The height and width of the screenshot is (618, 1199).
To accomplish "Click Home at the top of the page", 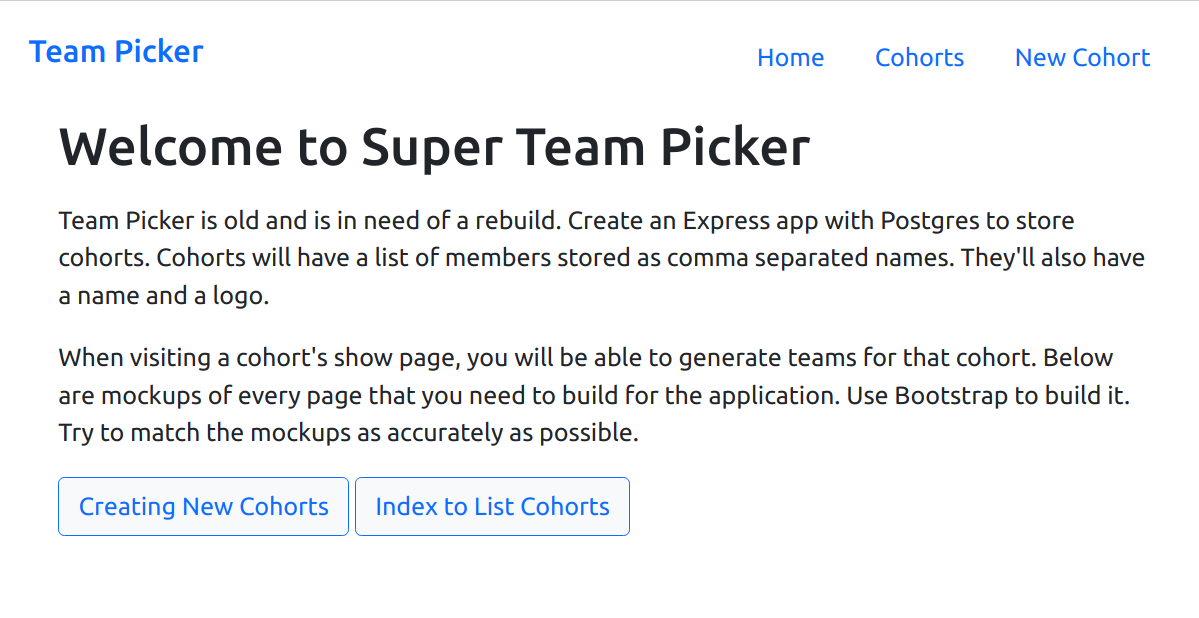I will point(790,58).
